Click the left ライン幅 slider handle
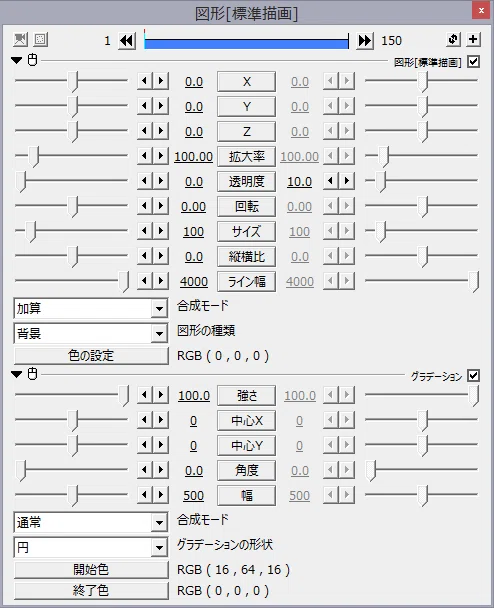Image resolution: width=494 pixels, height=608 pixels. tap(124, 281)
